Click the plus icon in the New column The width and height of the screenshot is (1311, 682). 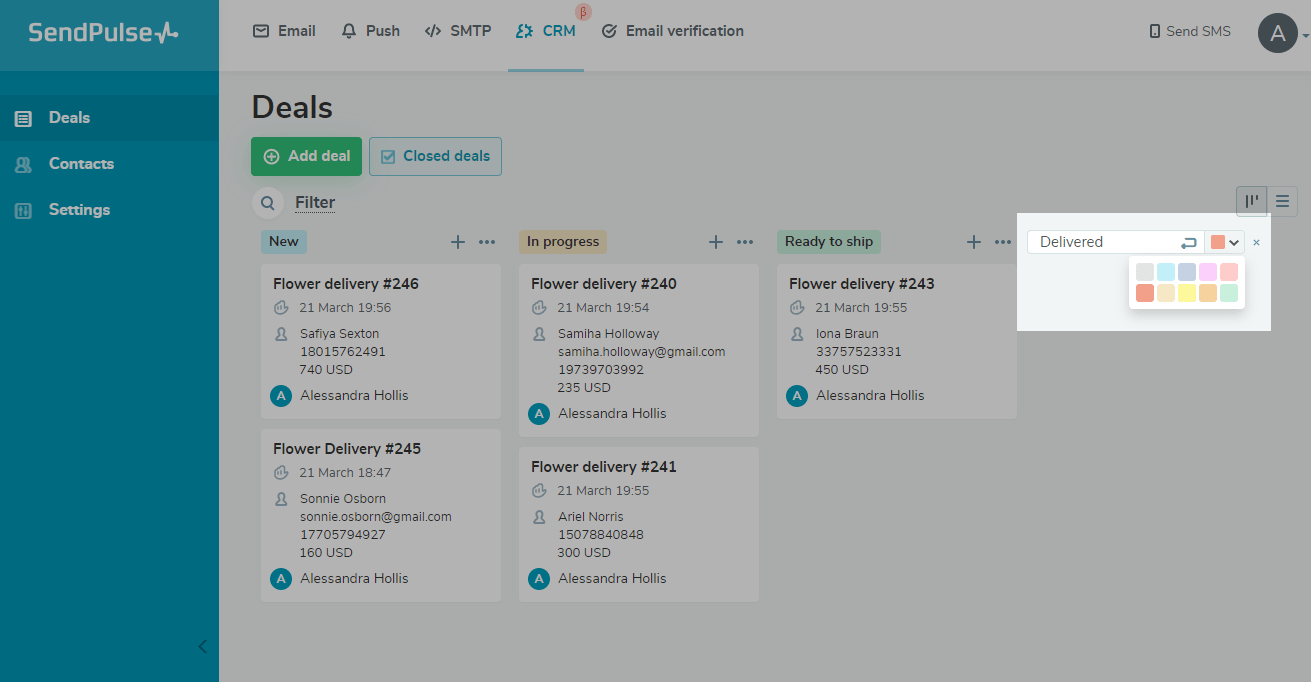(458, 242)
